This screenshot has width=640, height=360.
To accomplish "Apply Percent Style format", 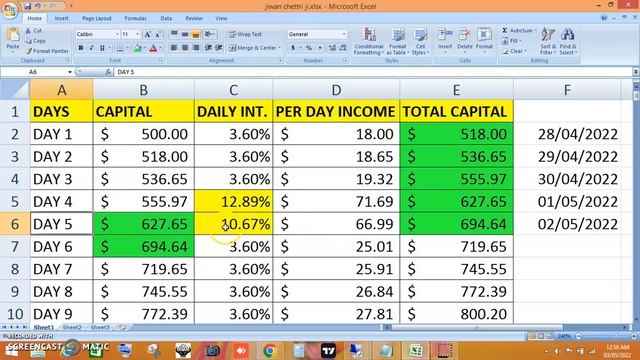I will (309, 48).
